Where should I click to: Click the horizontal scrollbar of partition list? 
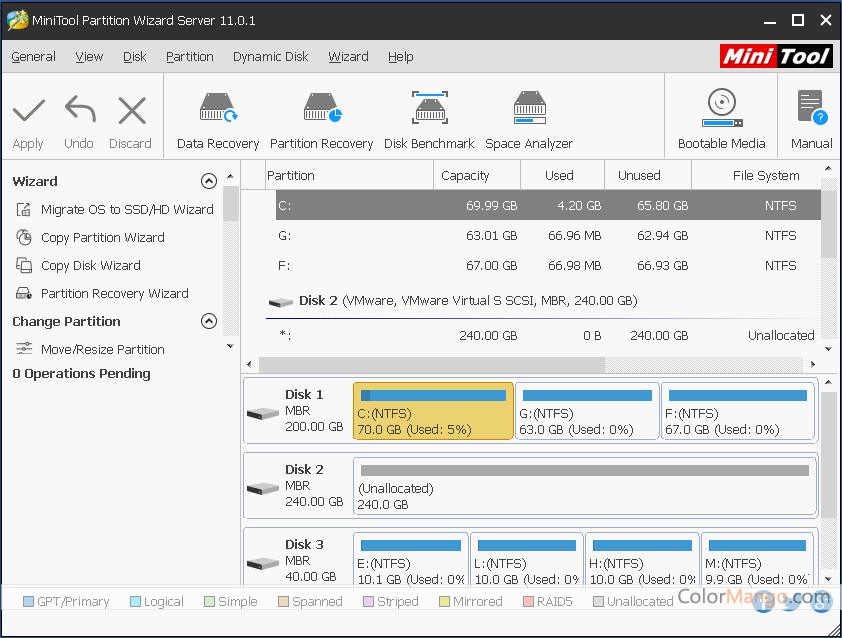tap(432, 364)
